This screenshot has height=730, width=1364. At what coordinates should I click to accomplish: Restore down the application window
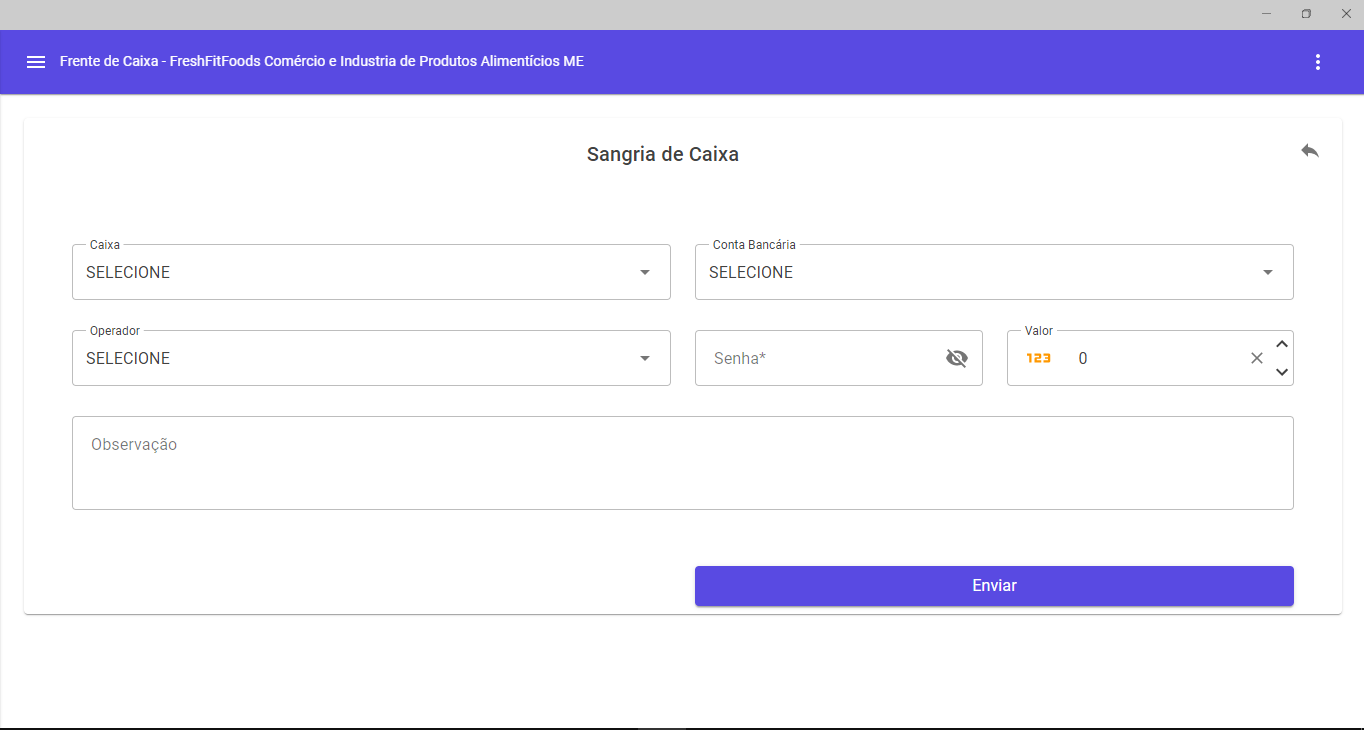coord(1306,14)
